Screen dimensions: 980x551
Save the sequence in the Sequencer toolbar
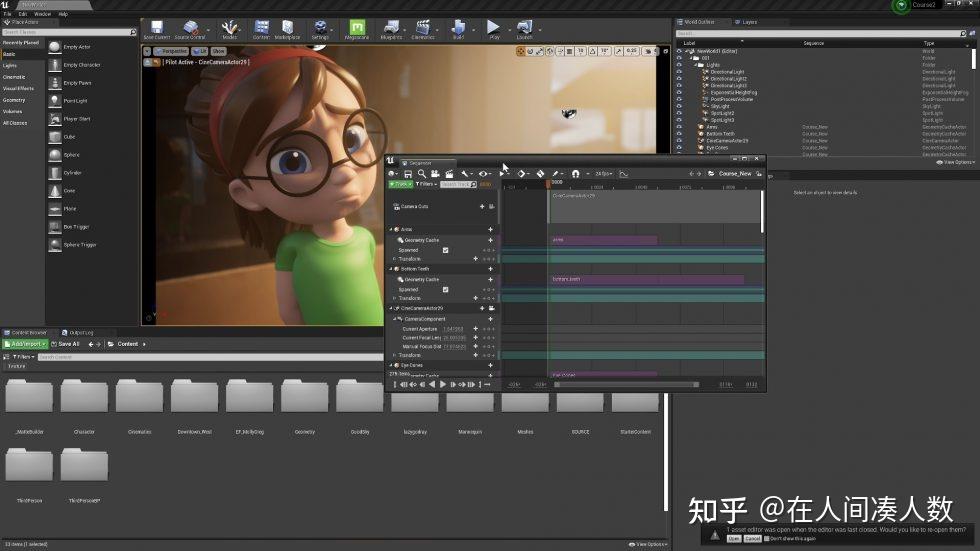[408, 174]
